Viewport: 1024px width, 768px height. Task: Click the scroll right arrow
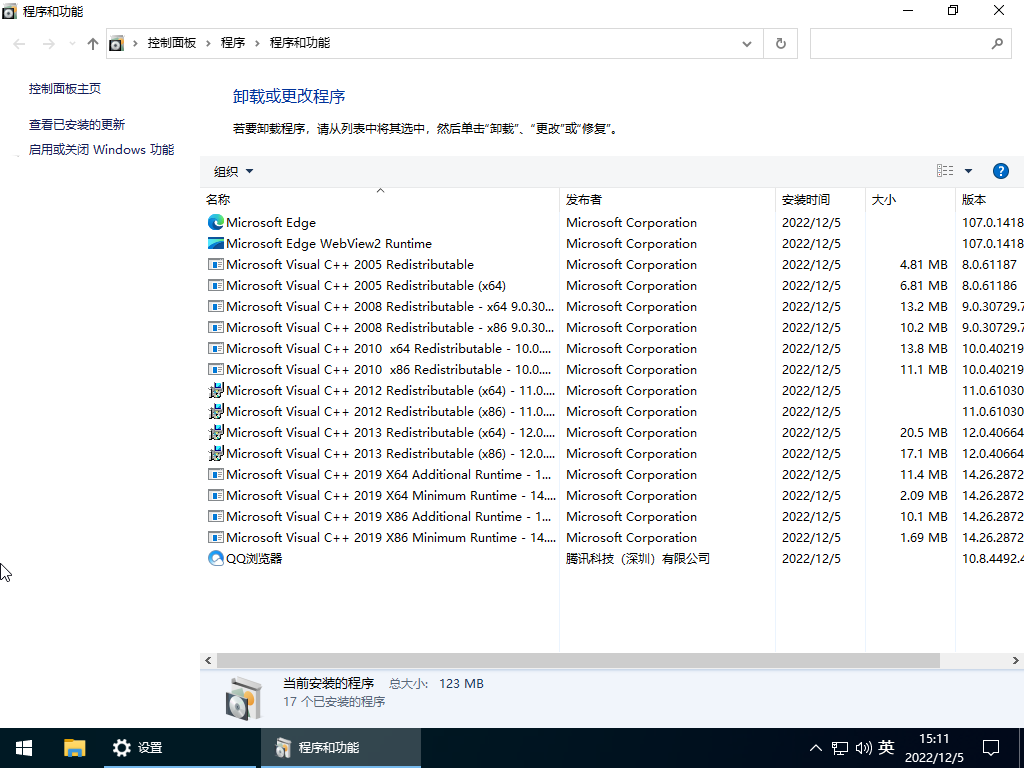click(x=1016, y=661)
